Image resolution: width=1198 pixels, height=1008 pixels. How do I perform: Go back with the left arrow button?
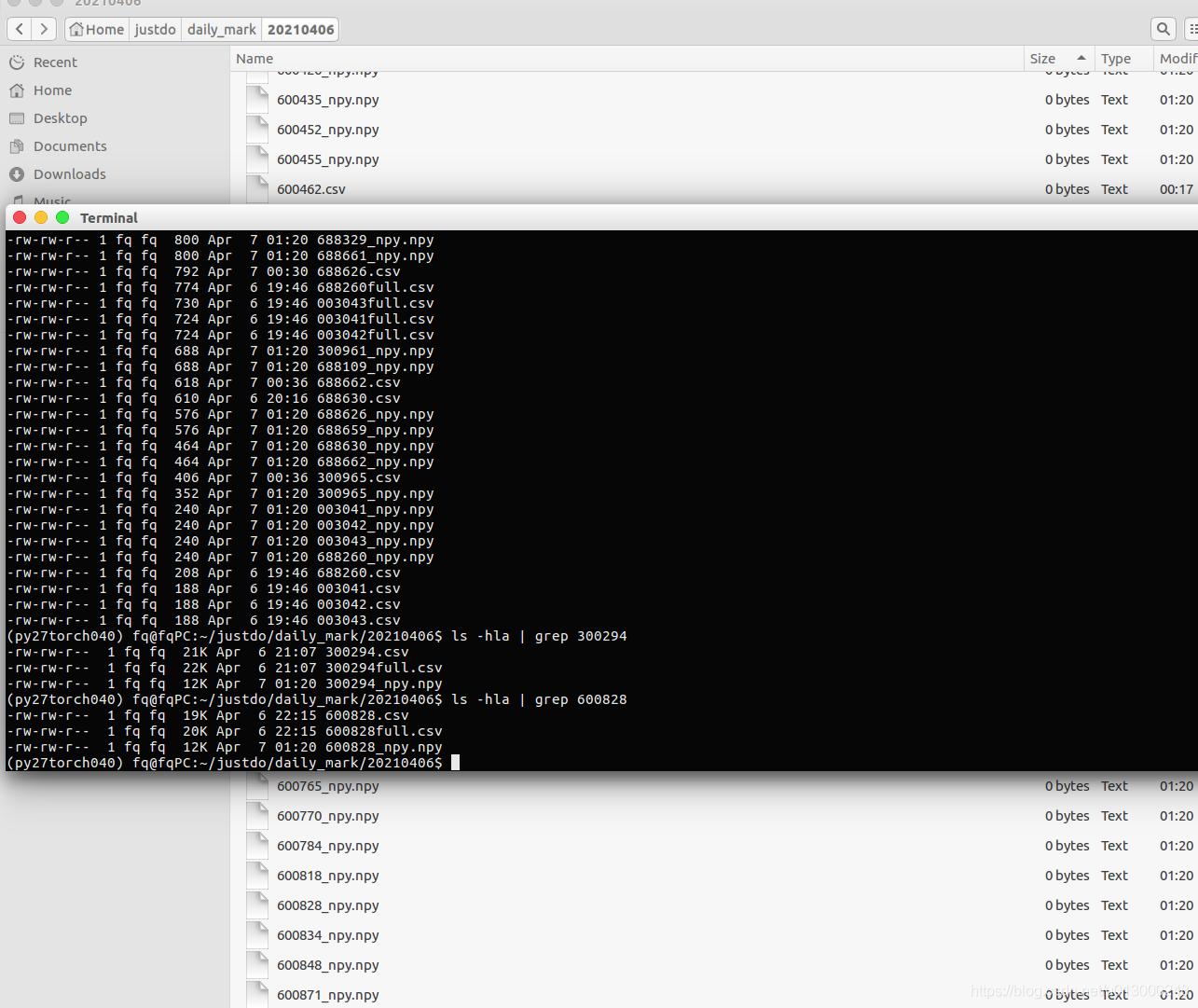[x=20, y=29]
